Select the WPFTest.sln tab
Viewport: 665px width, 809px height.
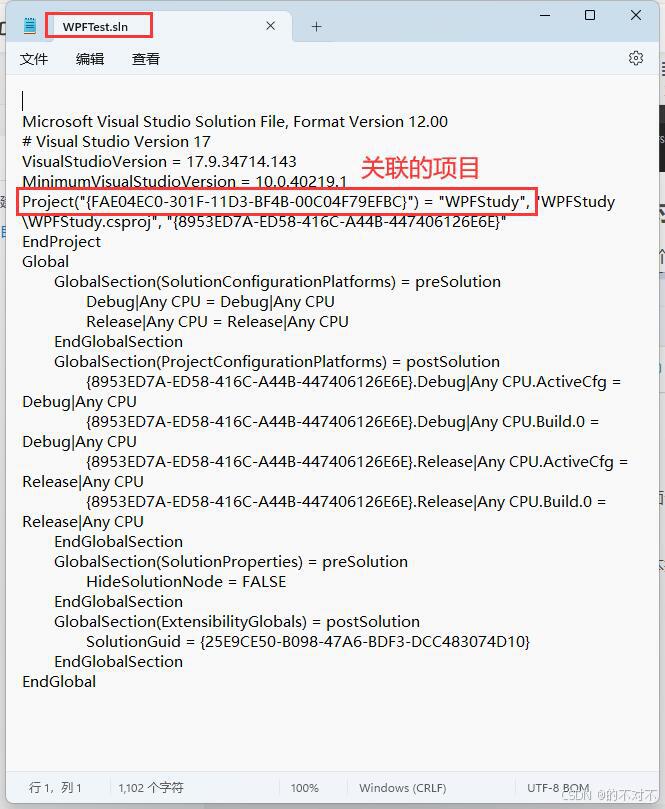[95, 27]
